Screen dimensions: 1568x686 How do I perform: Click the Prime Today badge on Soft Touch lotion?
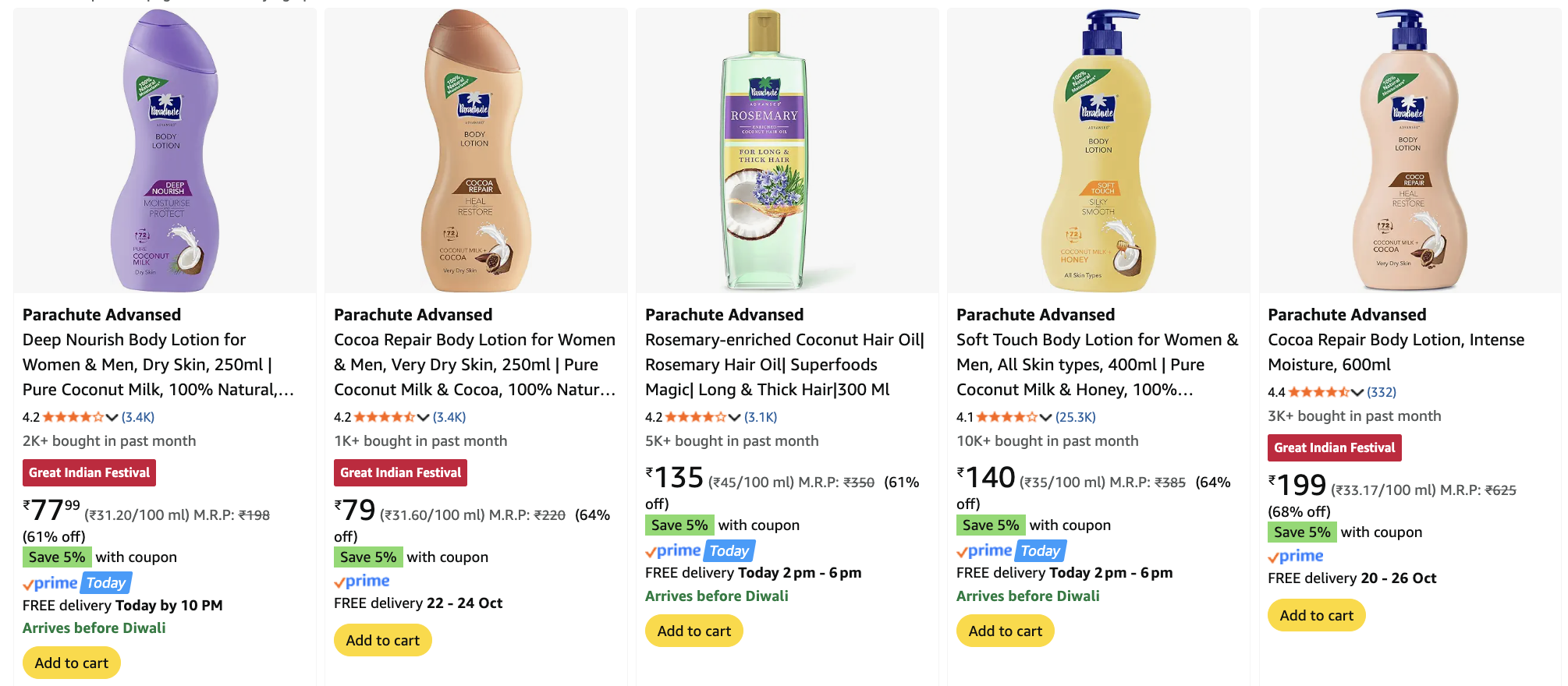point(1040,551)
